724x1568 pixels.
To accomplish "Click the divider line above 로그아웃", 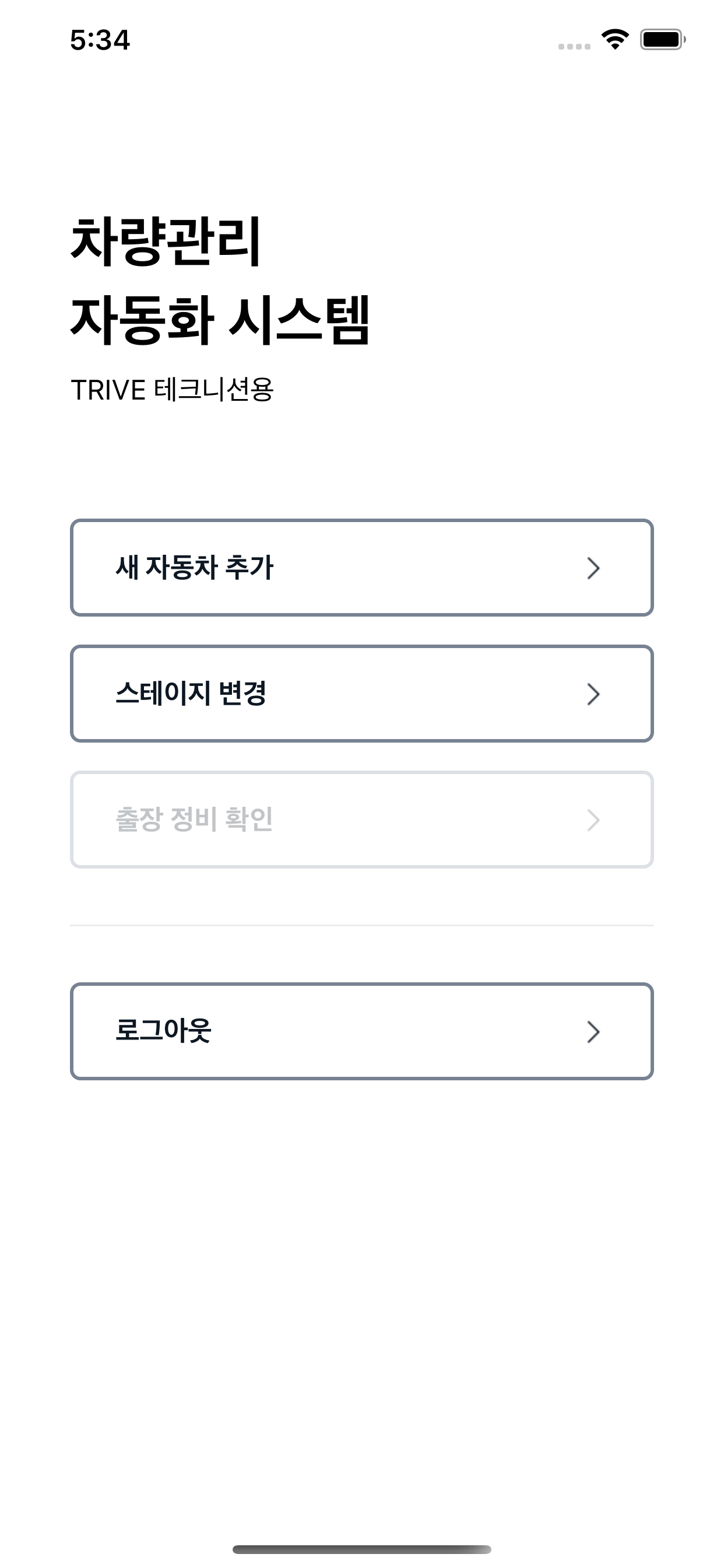I will pos(361,925).
